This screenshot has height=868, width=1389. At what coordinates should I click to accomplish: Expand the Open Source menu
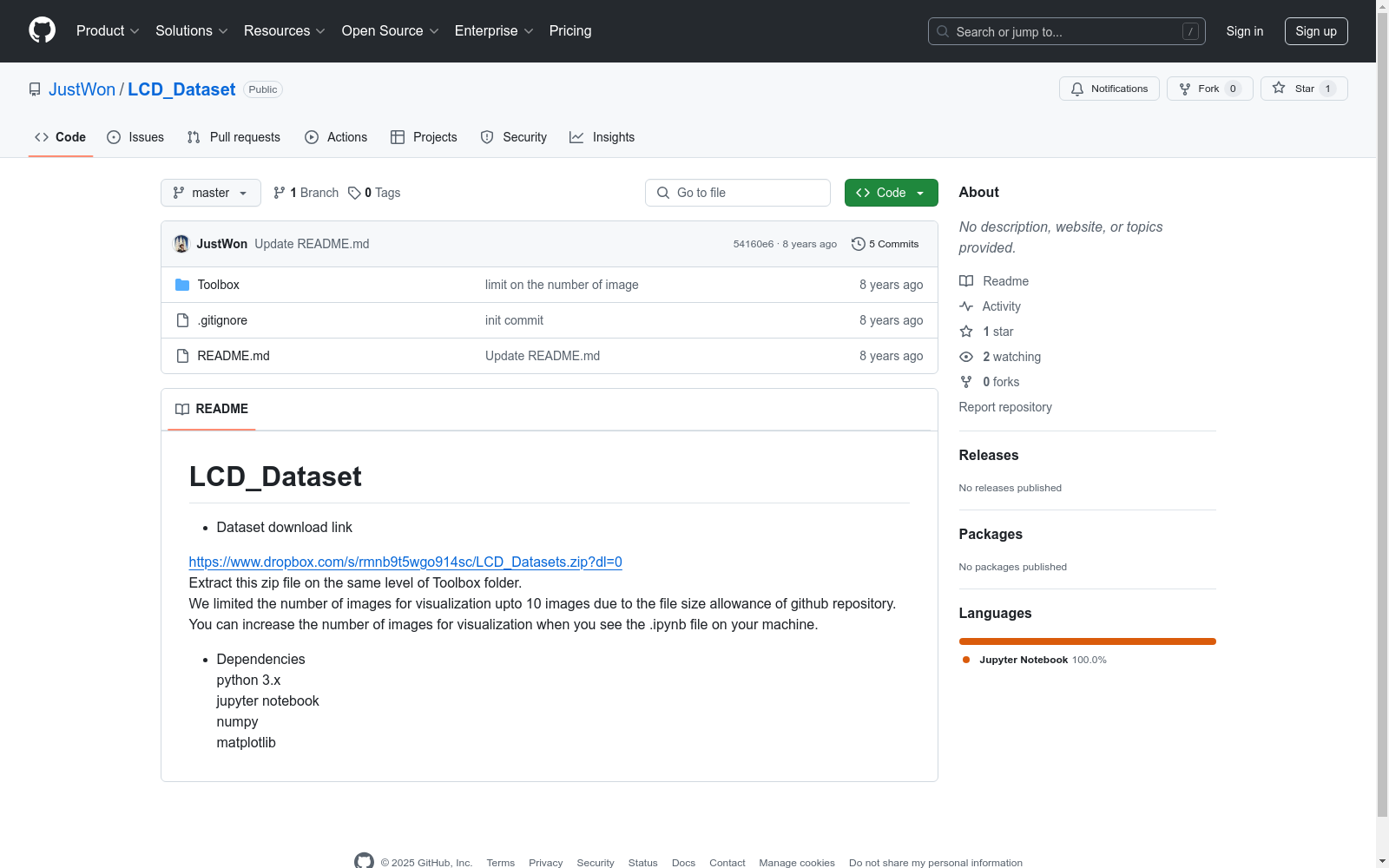(x=391, y=31)
